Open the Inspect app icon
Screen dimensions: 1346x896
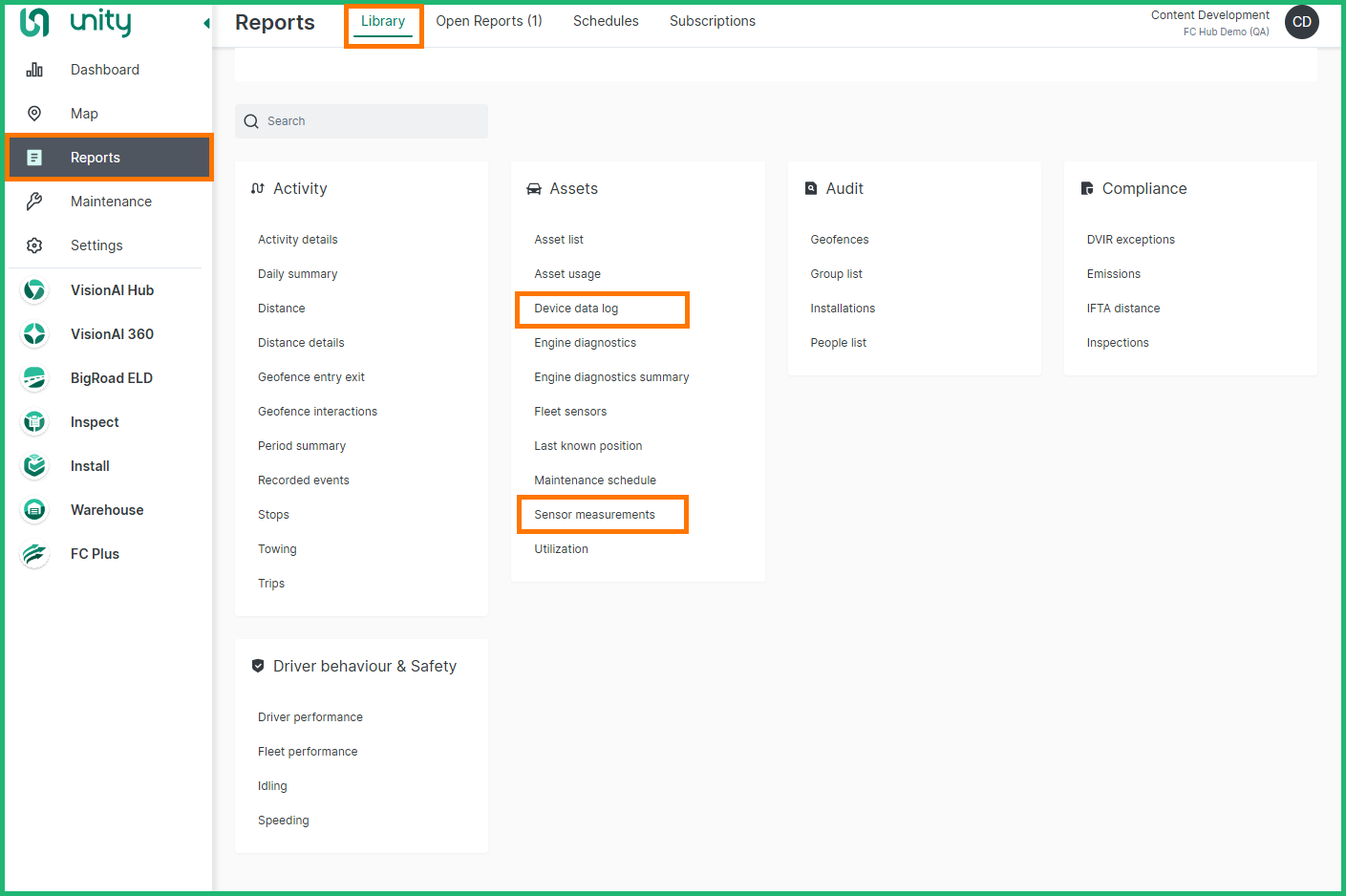(34, 422)
